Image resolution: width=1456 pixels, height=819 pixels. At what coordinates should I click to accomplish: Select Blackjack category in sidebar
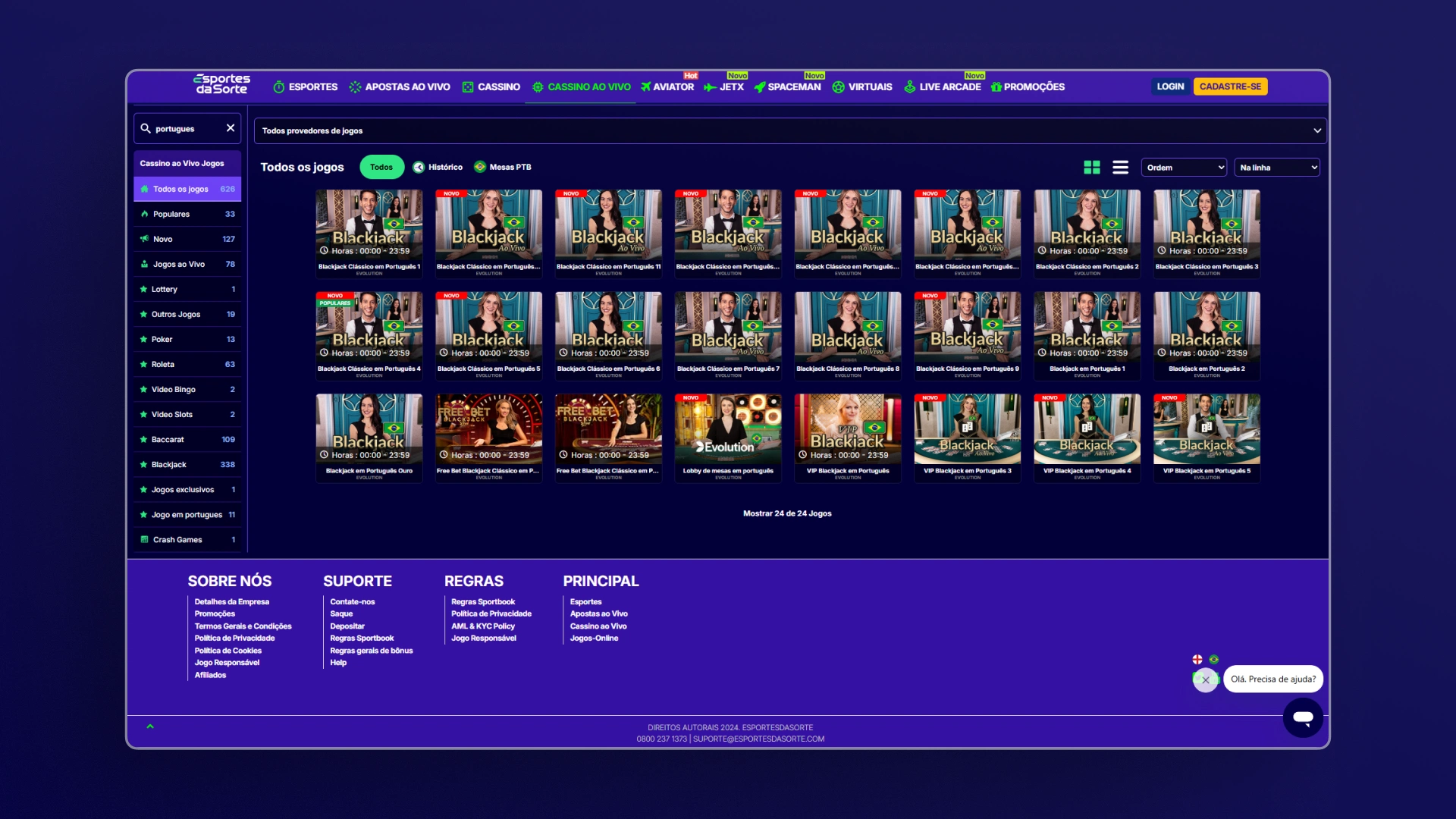(187, 464)
